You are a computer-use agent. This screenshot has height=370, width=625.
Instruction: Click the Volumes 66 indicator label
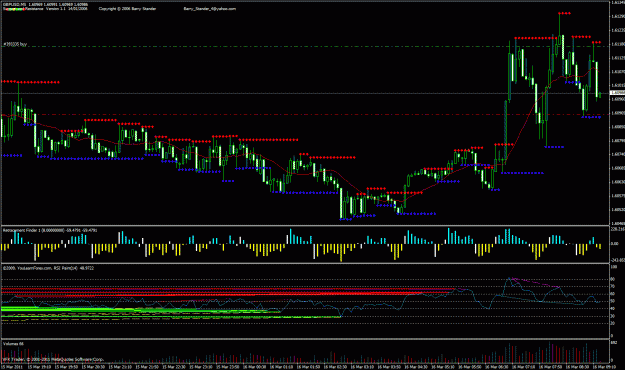point(13,343)
